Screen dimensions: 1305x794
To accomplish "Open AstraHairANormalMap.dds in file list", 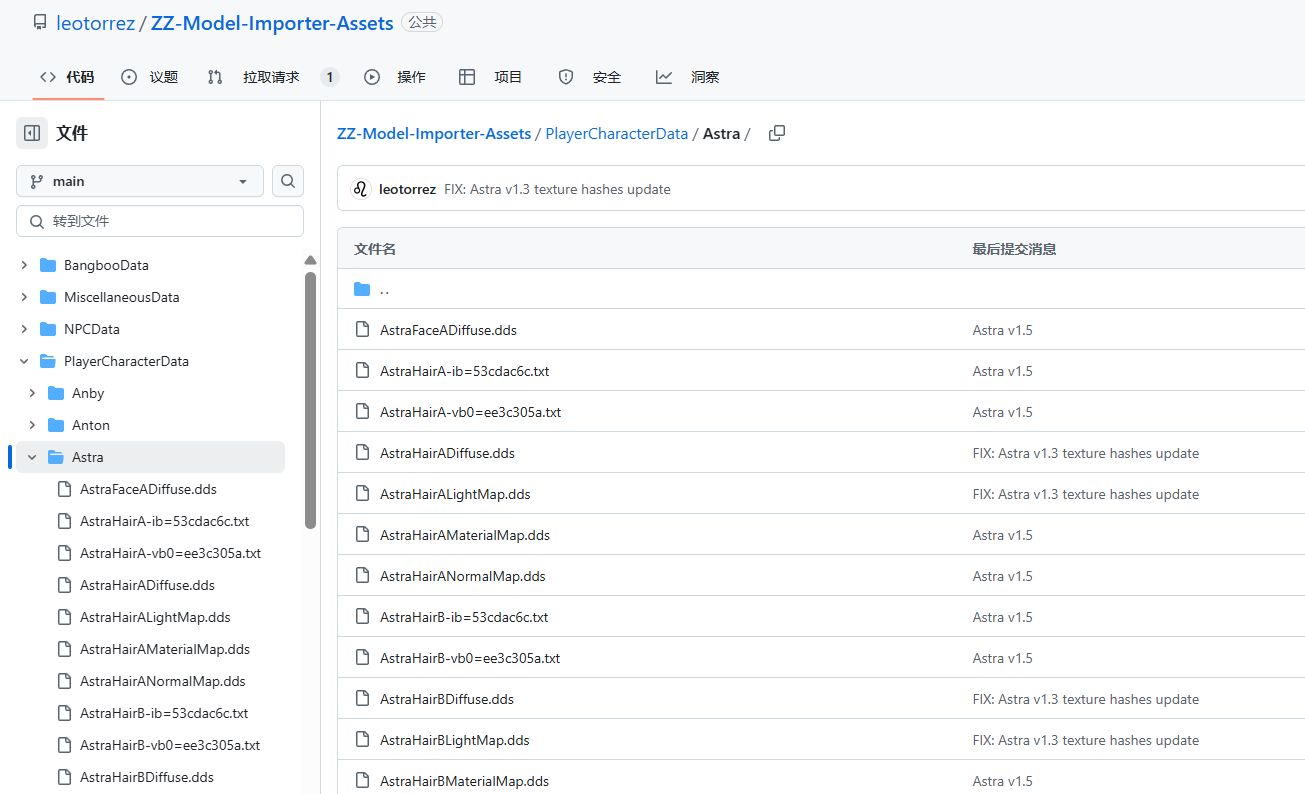I will pos(462,576).
